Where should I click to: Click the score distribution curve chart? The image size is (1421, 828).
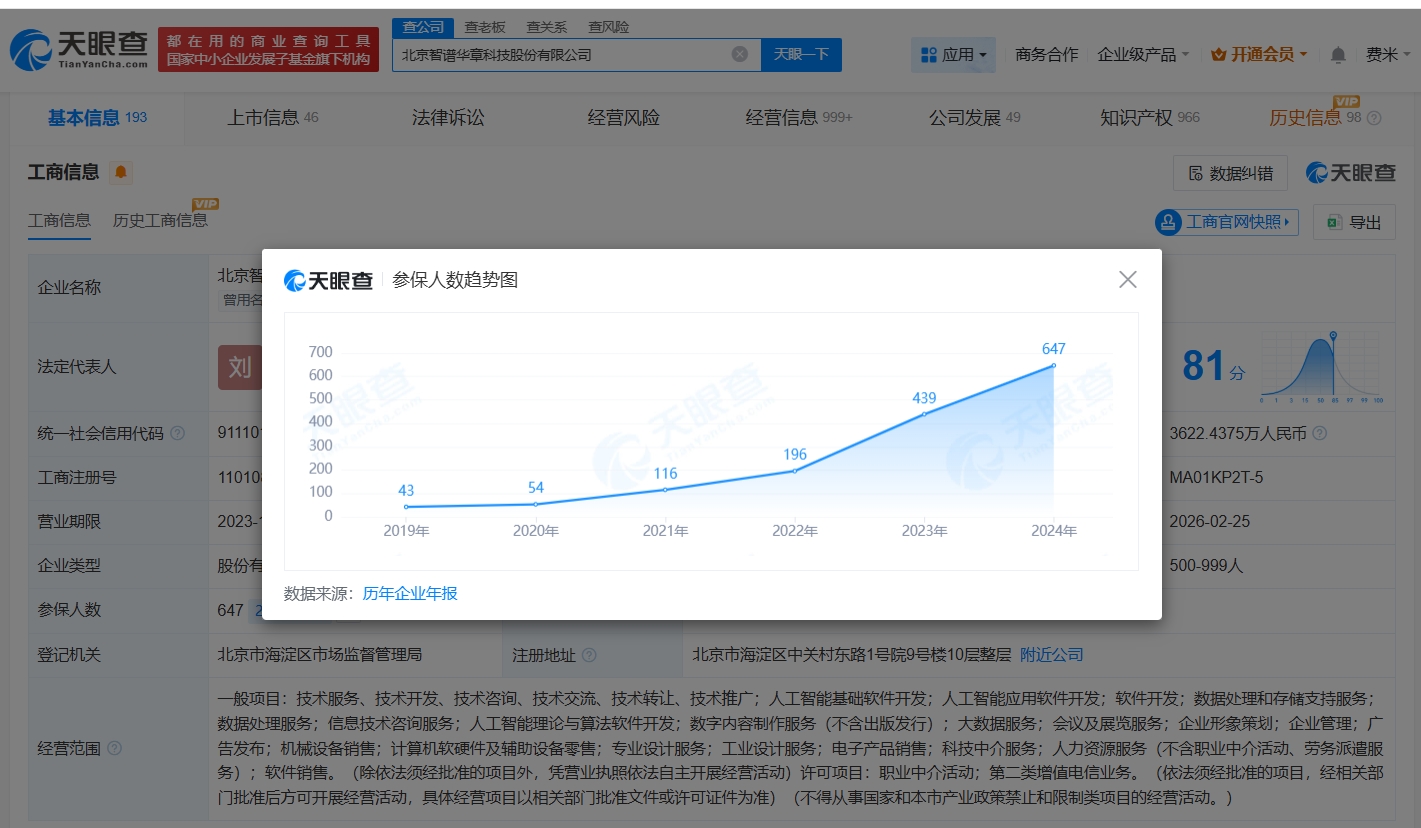(x=1321, y=367)
